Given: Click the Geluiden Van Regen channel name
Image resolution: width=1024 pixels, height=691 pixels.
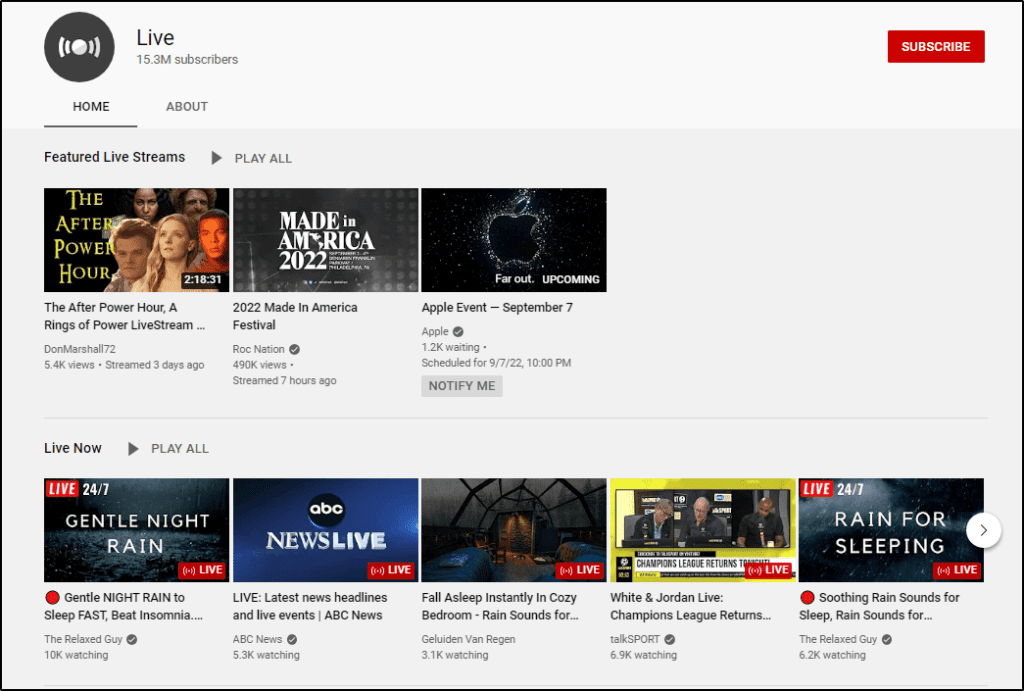Looking at the screenshot, I should (x=468, y=639).
